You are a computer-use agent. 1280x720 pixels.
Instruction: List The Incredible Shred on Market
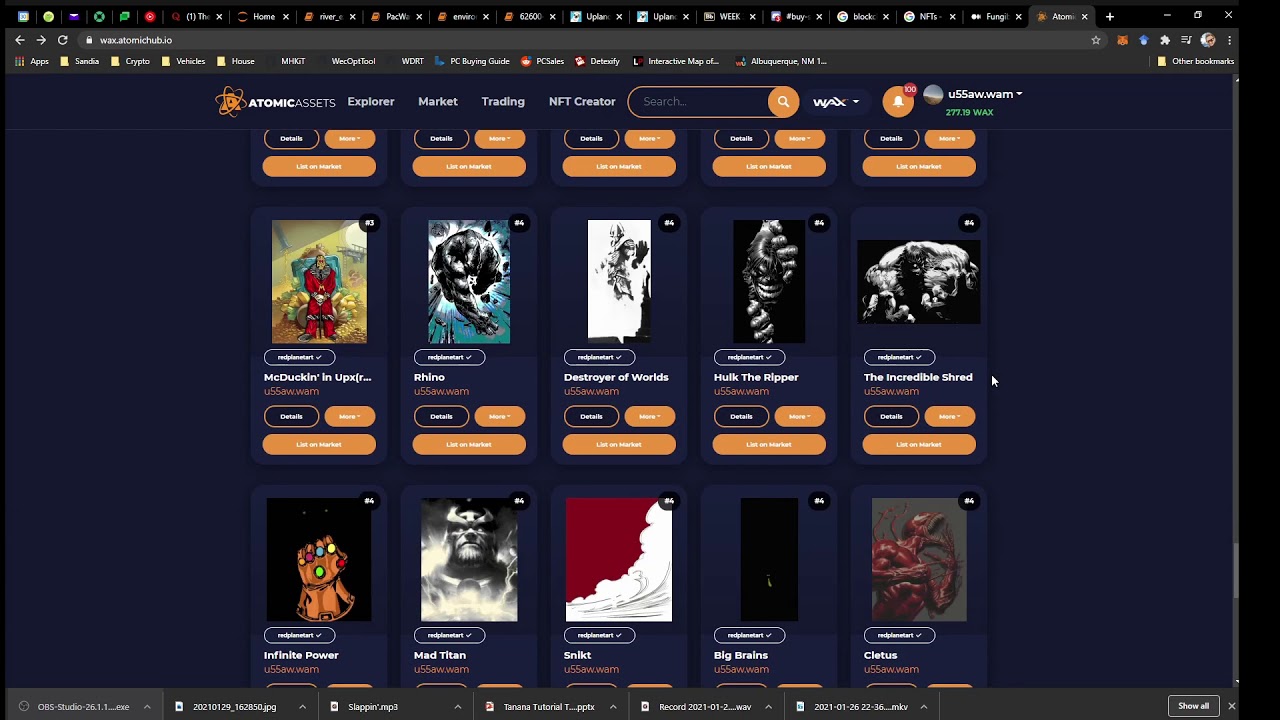tap(919, 444)
